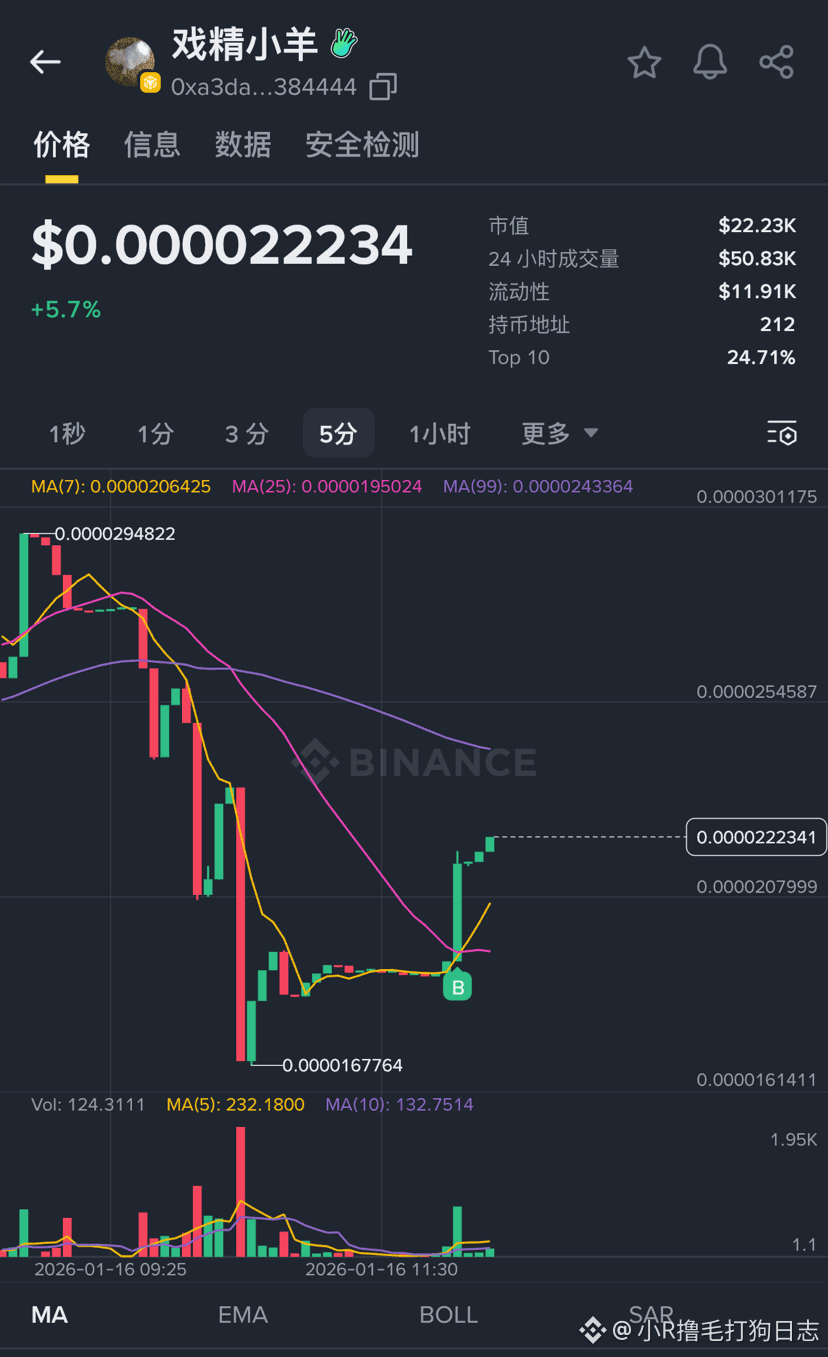Image resolution: width=828 pixels, height=1357 pixels.
Task: Copy contract address with copy icon
Action: pos(383,87)
